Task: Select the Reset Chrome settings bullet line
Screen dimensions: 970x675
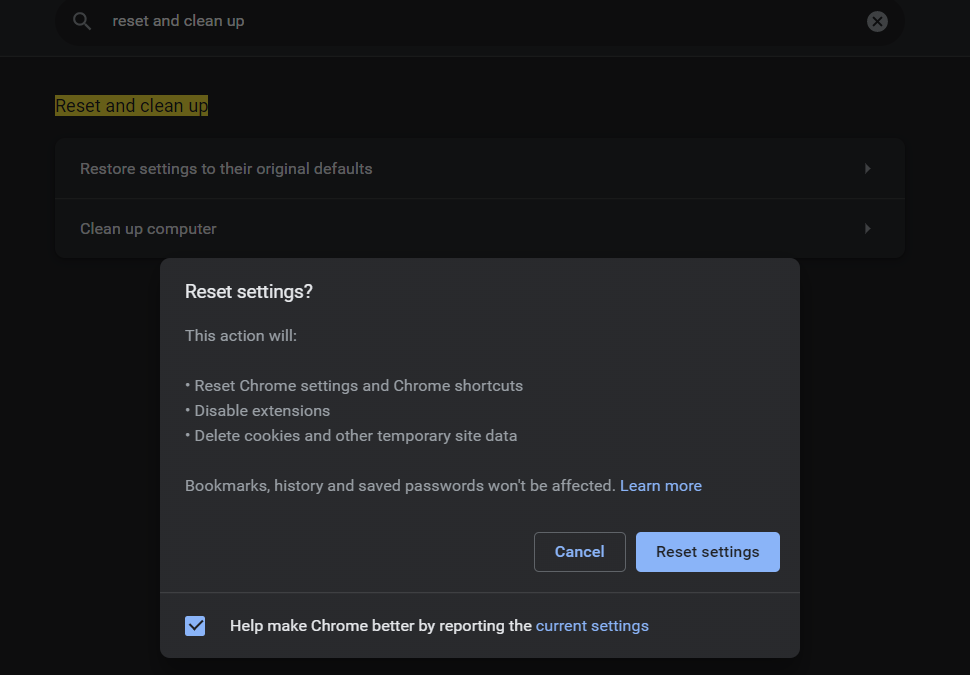Action: click(354, 385)
